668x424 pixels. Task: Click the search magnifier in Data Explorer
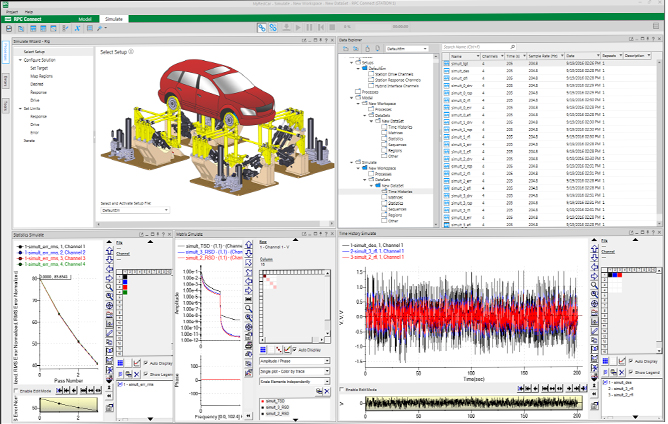tap(513, 47)
